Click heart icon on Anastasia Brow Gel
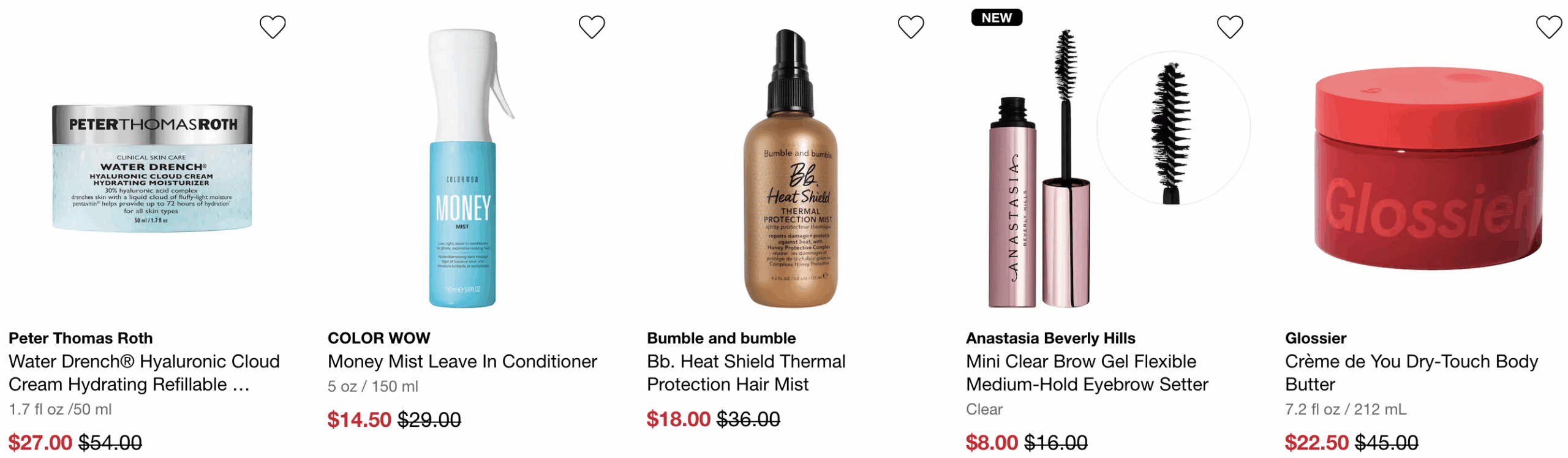 pyautogui.click(x=1230, y=27)
